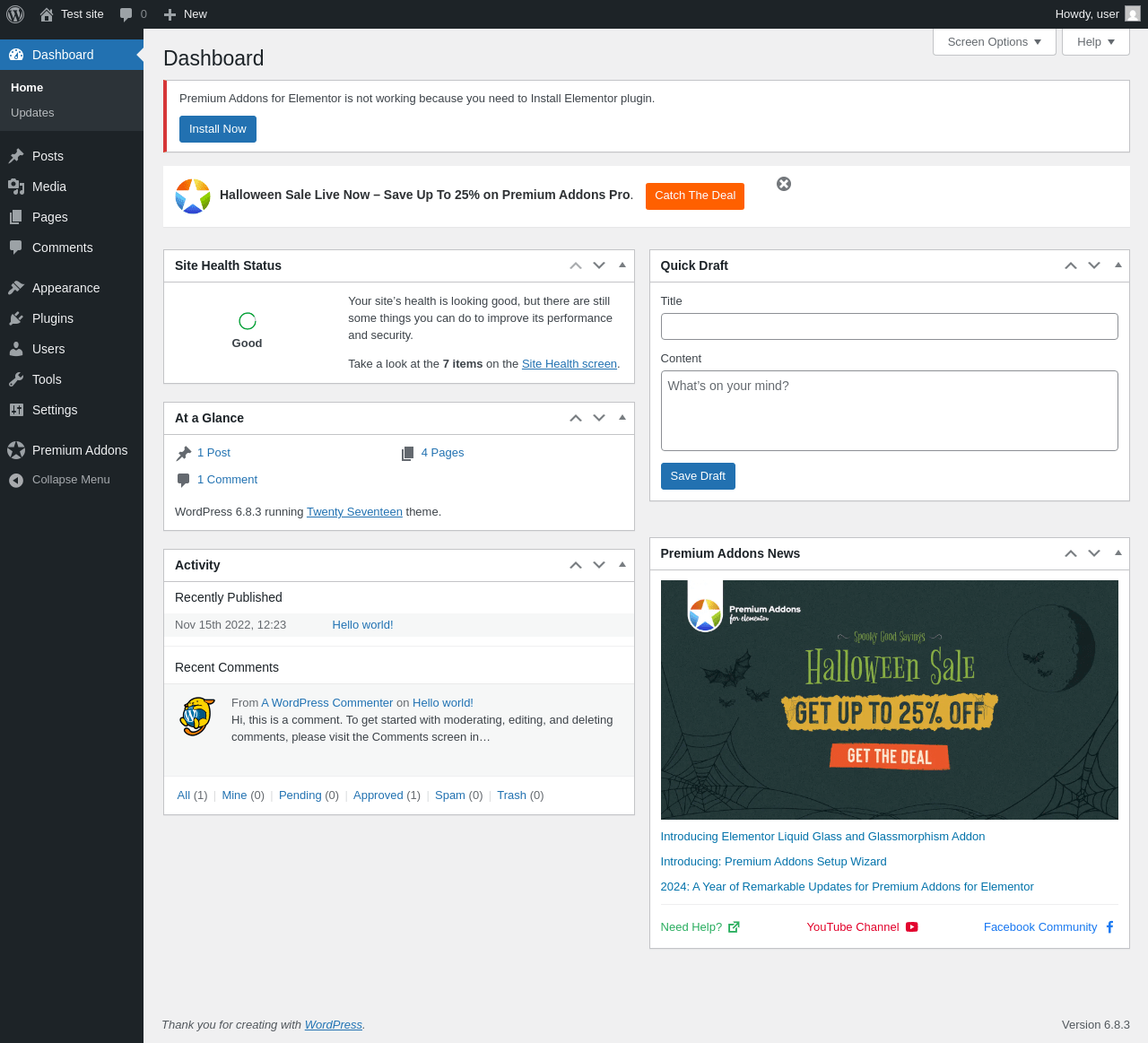Click the Quick Draft Title field
1148x1043 pixels.
coord(890,326)
